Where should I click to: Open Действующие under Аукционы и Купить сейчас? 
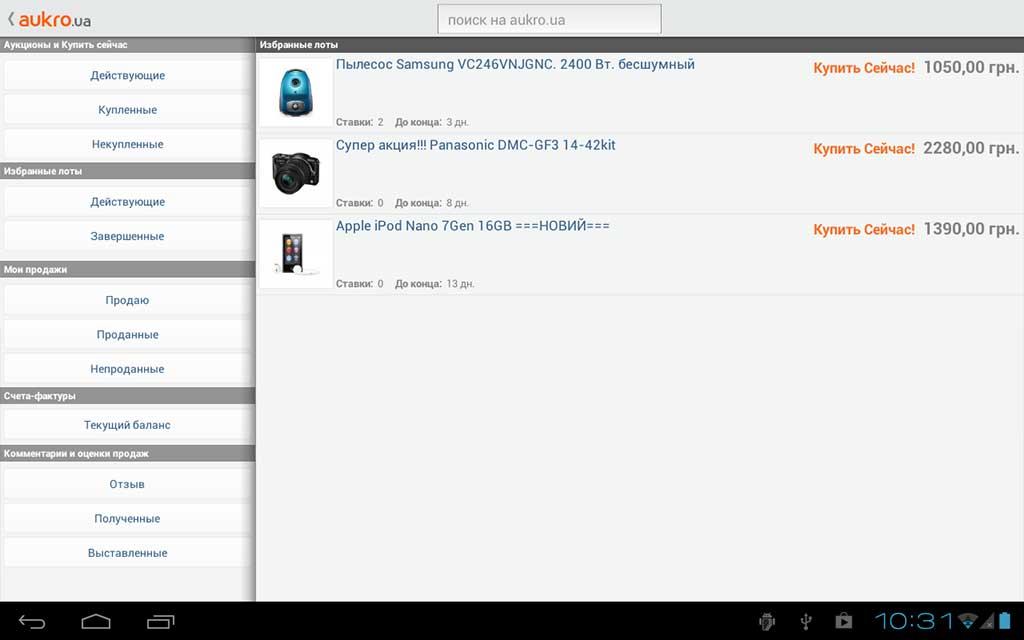click(x=127, y=75)
